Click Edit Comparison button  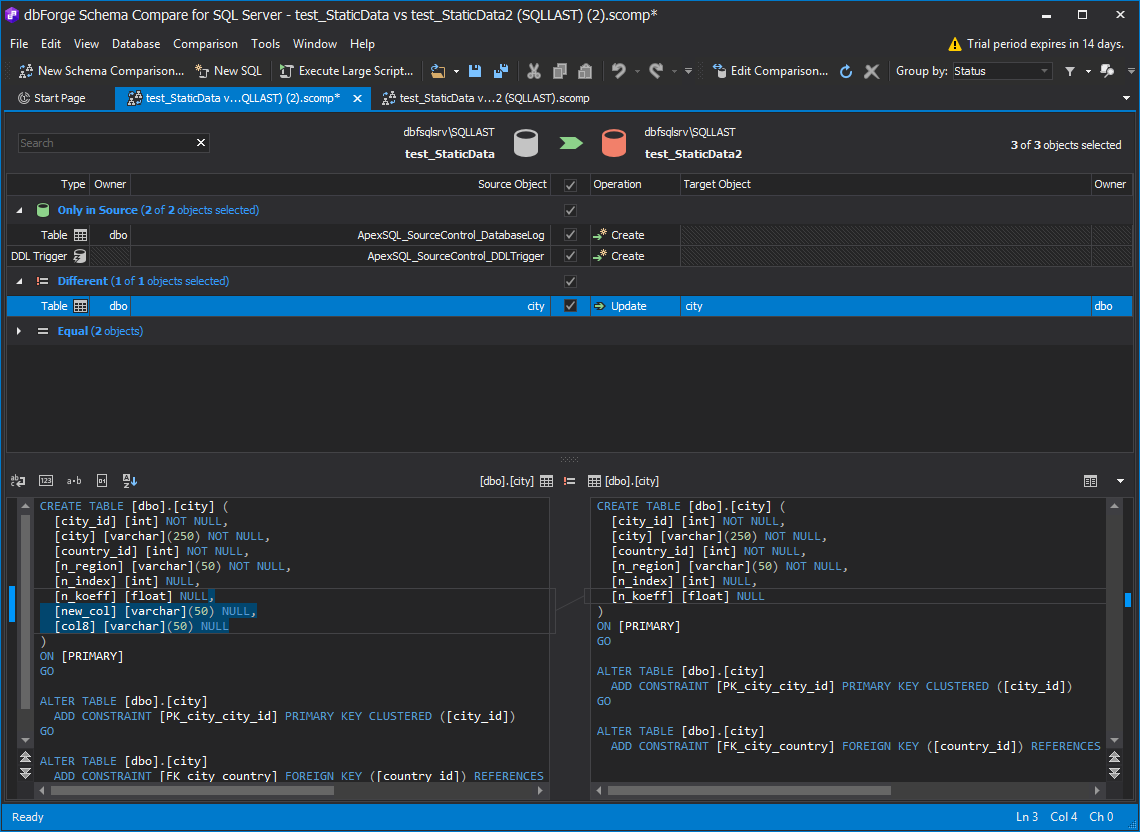coord(771,71)
